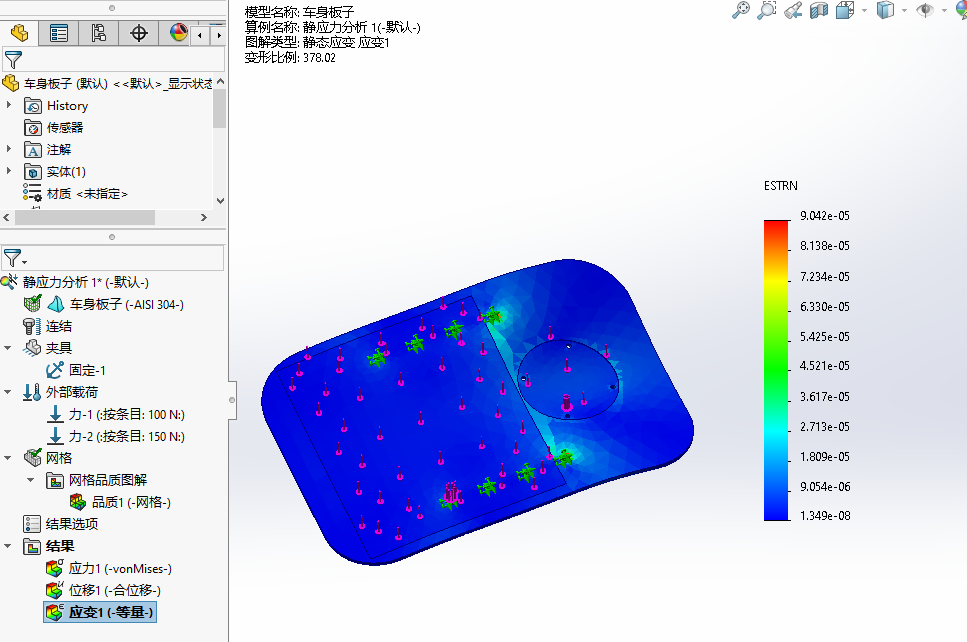Expand the History folder
The image size is (967, 642).
pyautogui.click(x=9, y=105)
